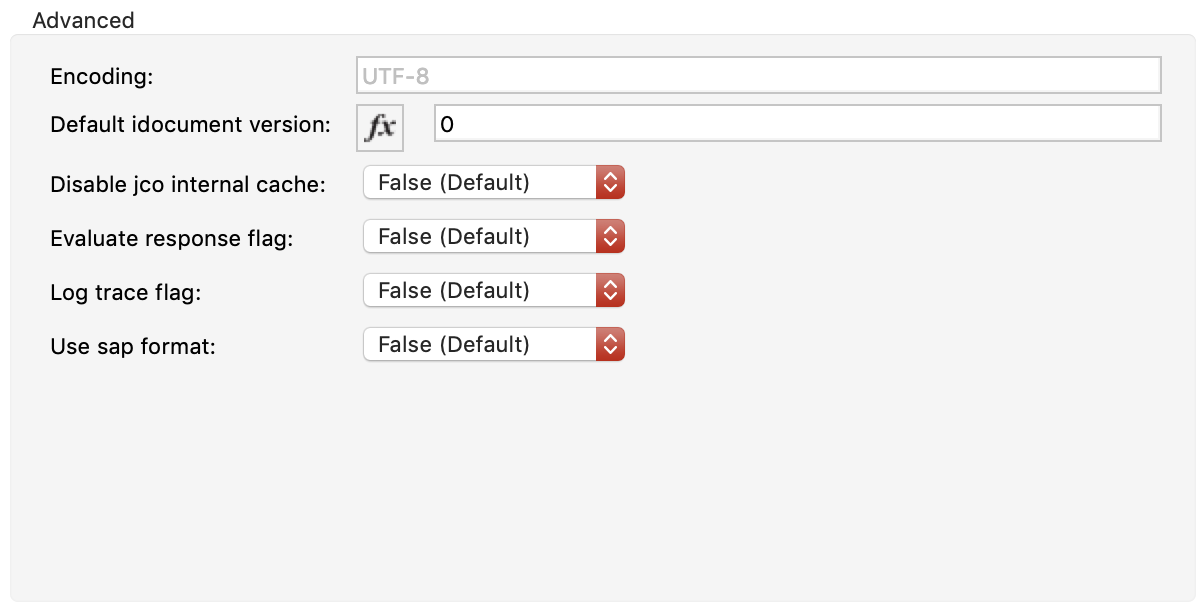Click the stepper arrows of Evaluate response flag
1204x614 pixels.
[x=611, y=236]
